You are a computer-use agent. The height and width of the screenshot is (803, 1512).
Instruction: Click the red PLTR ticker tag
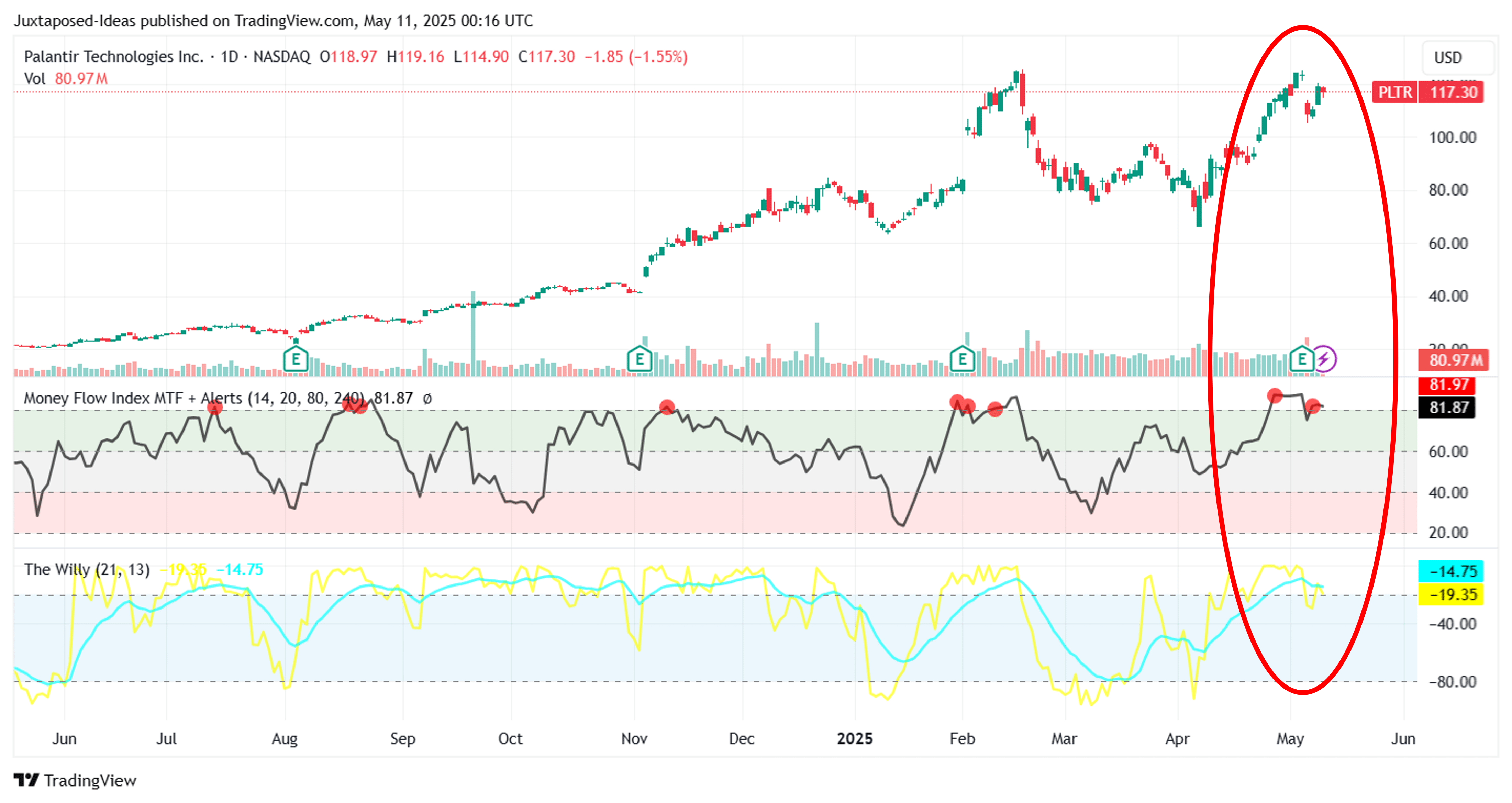tap(1394, 92)
